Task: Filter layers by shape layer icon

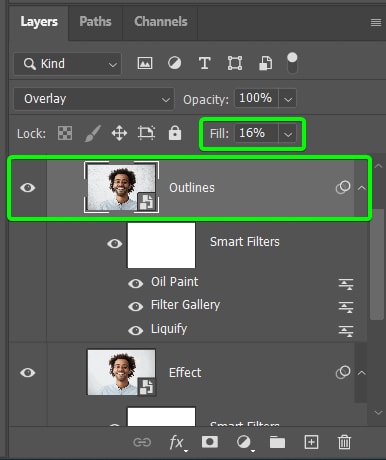Action: [235, 63]
